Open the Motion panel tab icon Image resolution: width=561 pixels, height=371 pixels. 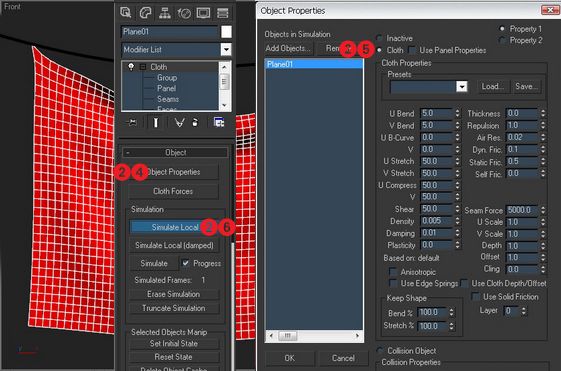[x=184, y=13]
